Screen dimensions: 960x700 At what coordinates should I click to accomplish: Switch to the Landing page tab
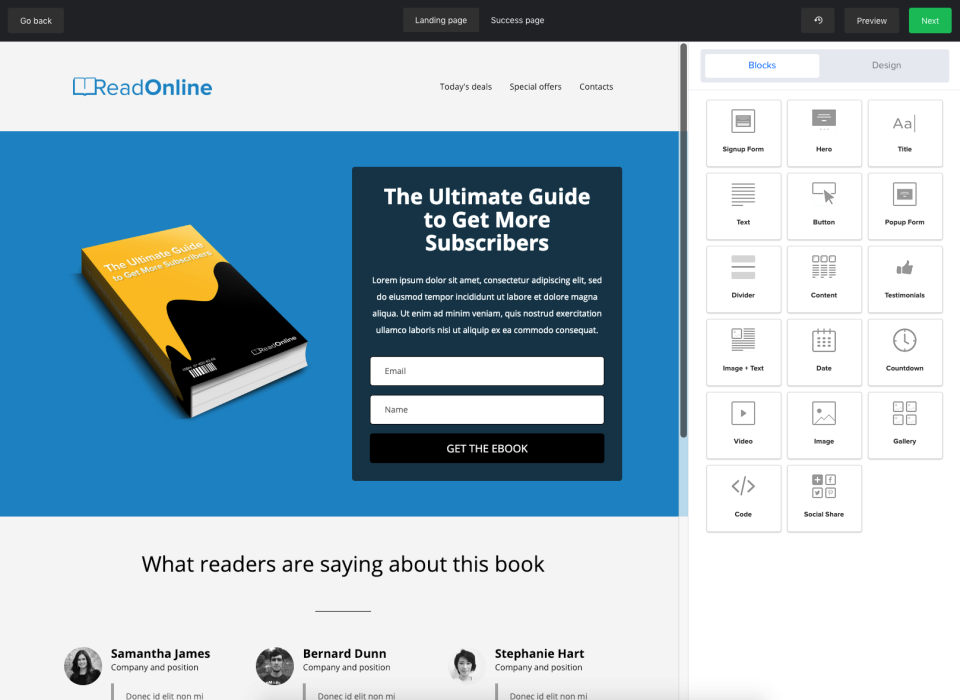point(440,20)
